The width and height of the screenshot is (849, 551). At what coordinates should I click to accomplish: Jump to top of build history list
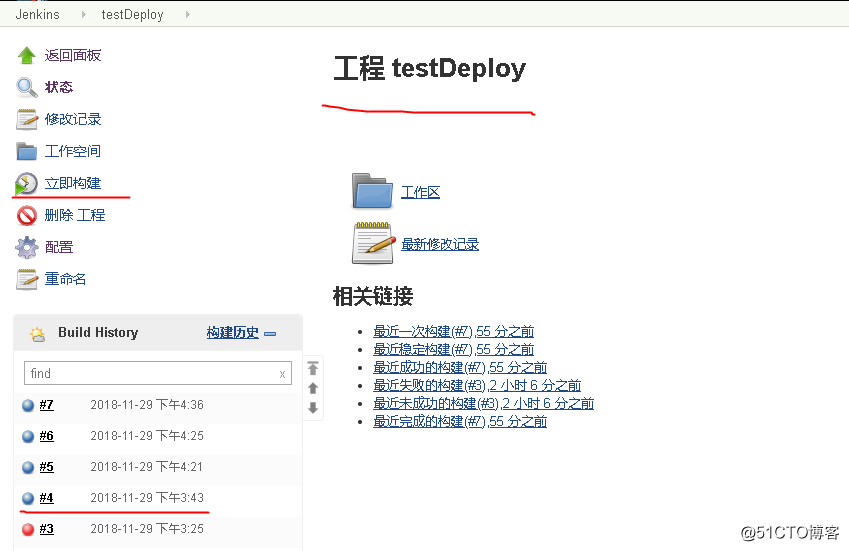coord(313,369)
